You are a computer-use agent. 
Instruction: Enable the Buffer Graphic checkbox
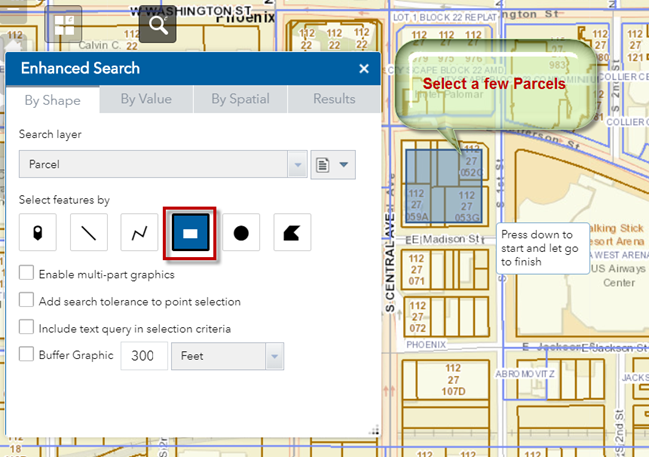pyautogui.click(x=26, y=354)
